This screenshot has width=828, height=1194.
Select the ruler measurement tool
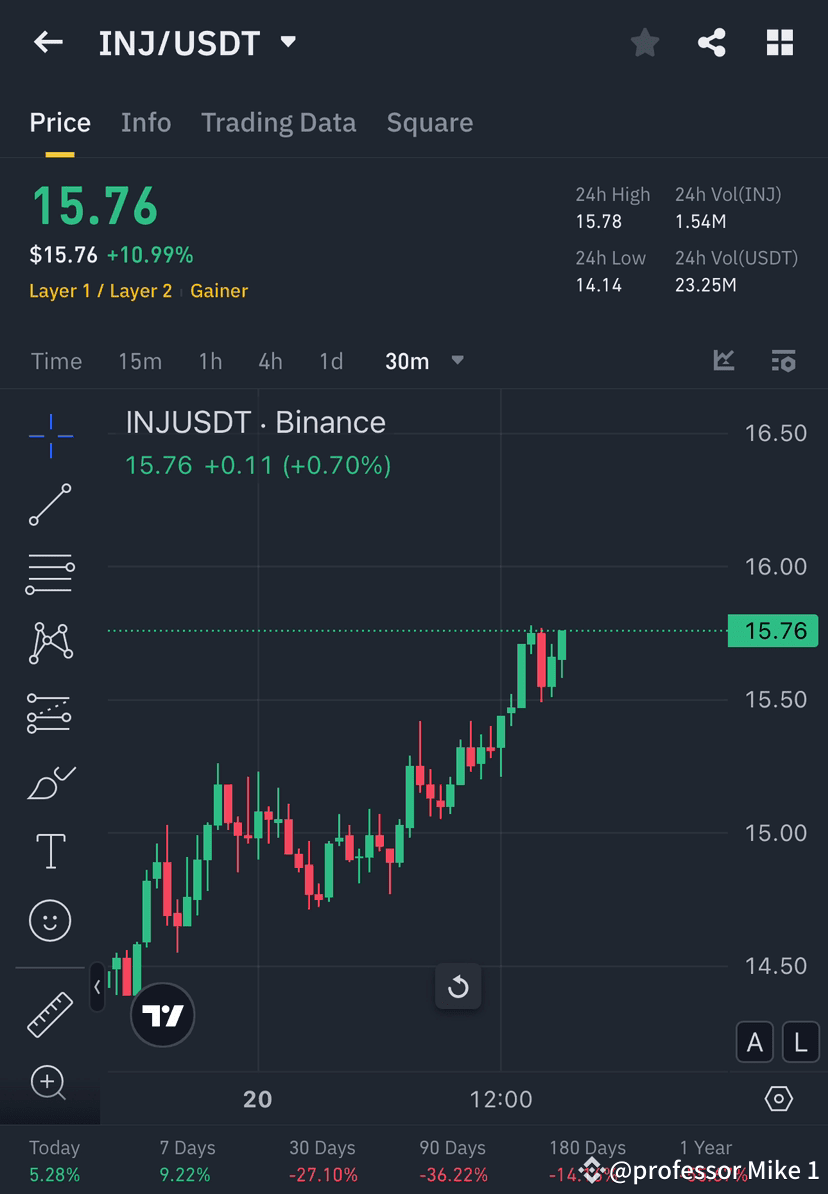[x=50, y=1013]
